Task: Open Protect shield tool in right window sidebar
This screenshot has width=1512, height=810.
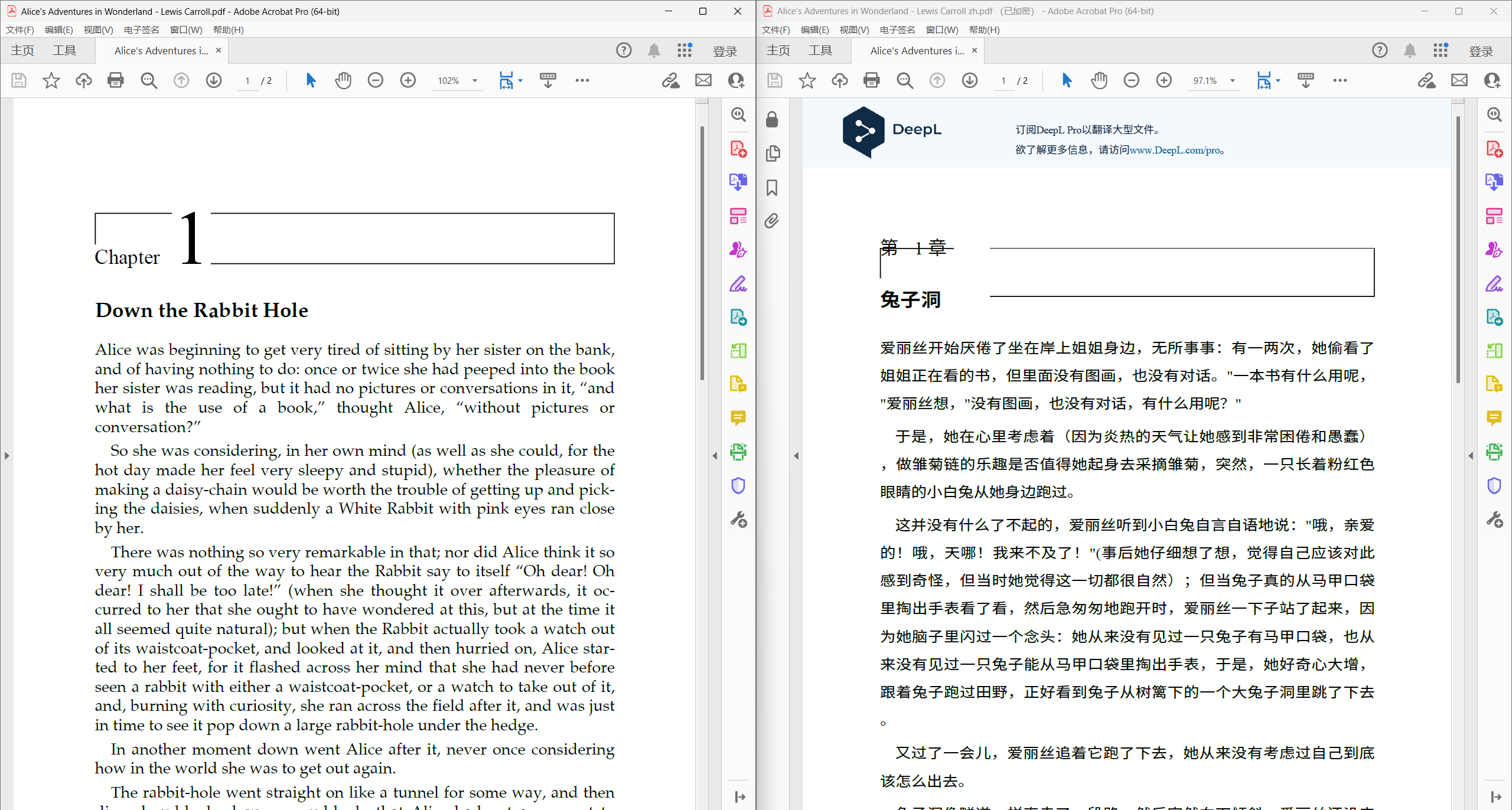Action: coord(1494,486)
